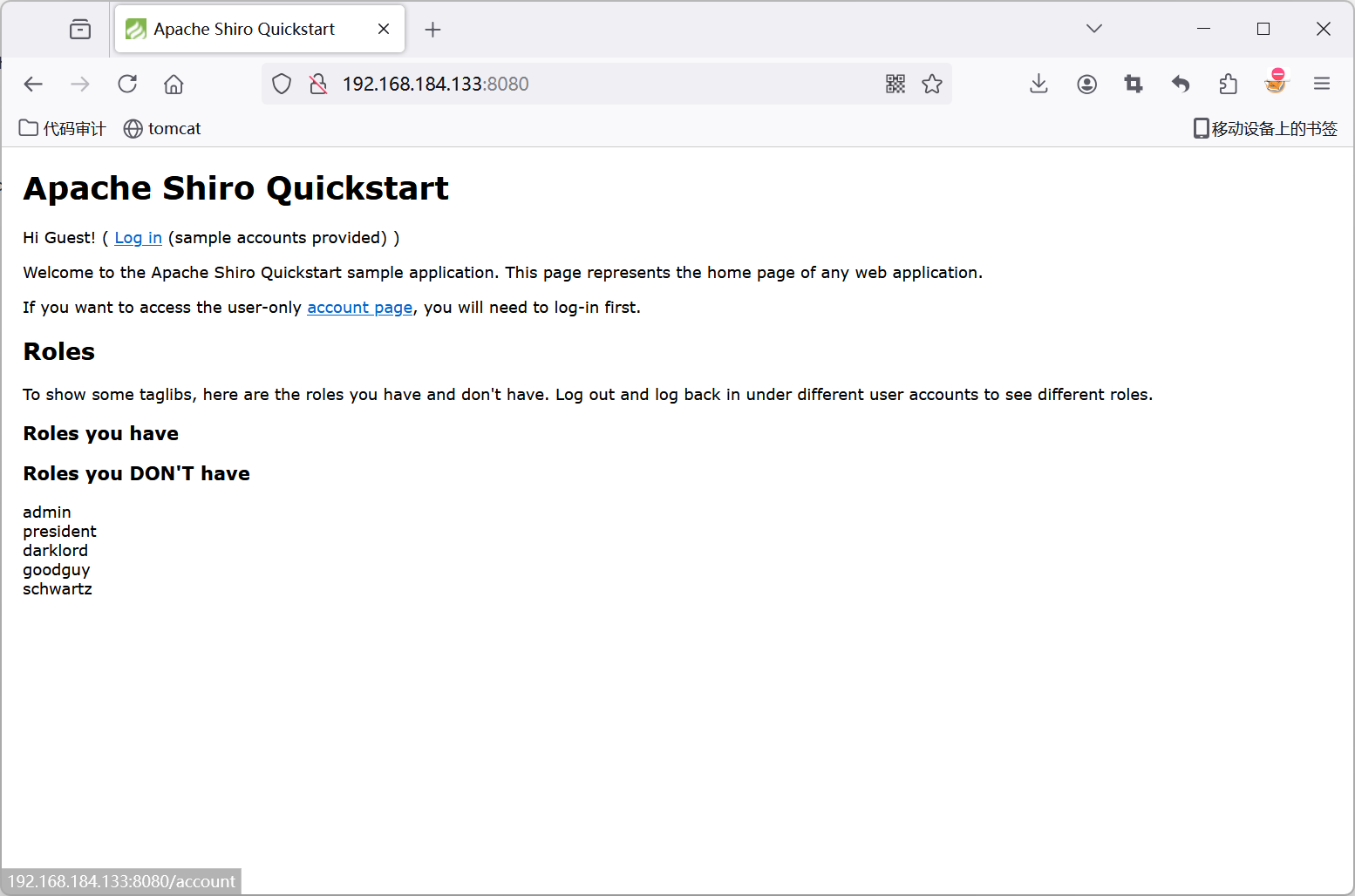This screenshot has width=1355, height=896.
Task: Click the screenshot crop tool icon
Action: 1134,84
